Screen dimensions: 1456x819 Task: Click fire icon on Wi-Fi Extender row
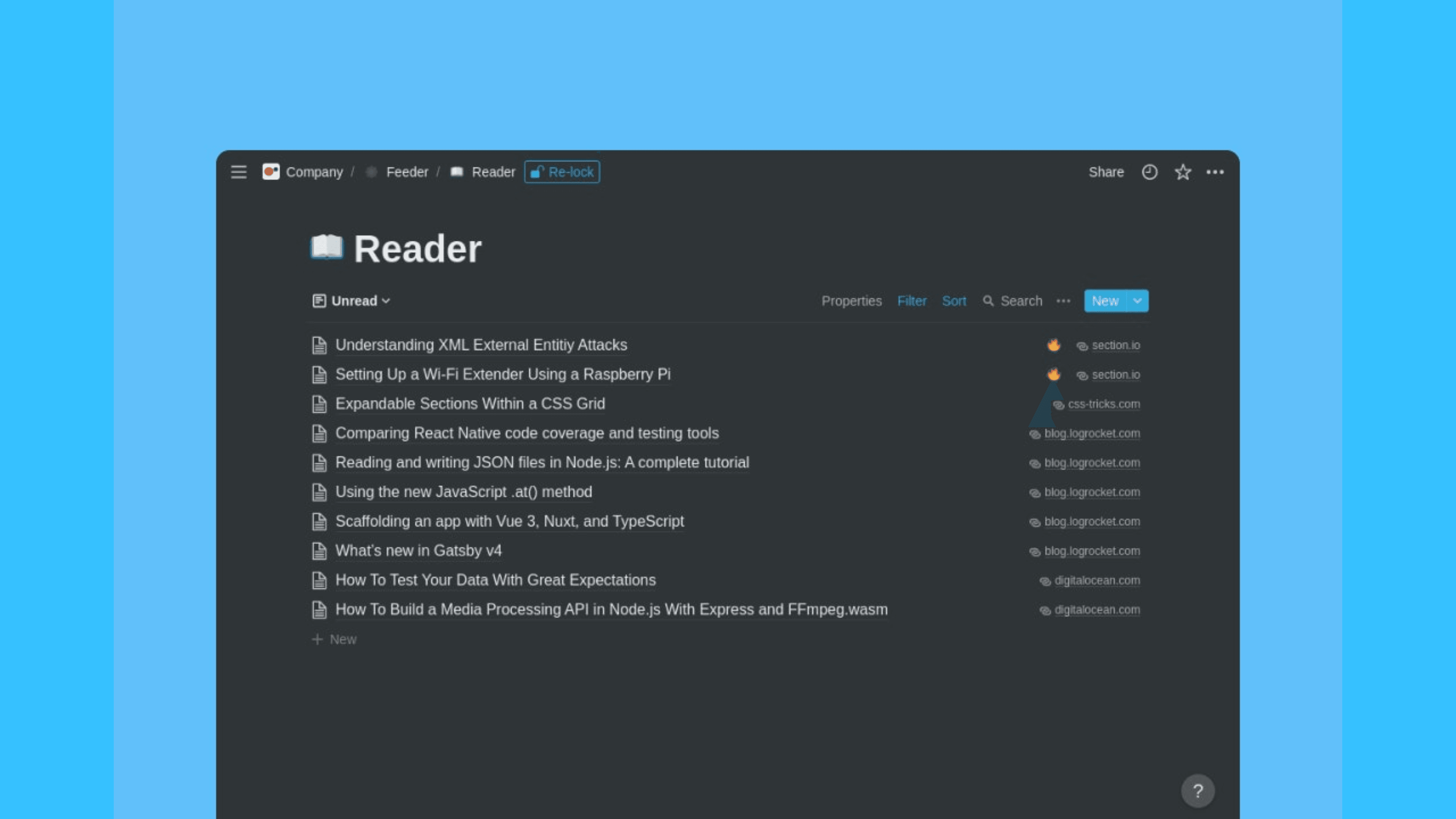pos(1053,374)
